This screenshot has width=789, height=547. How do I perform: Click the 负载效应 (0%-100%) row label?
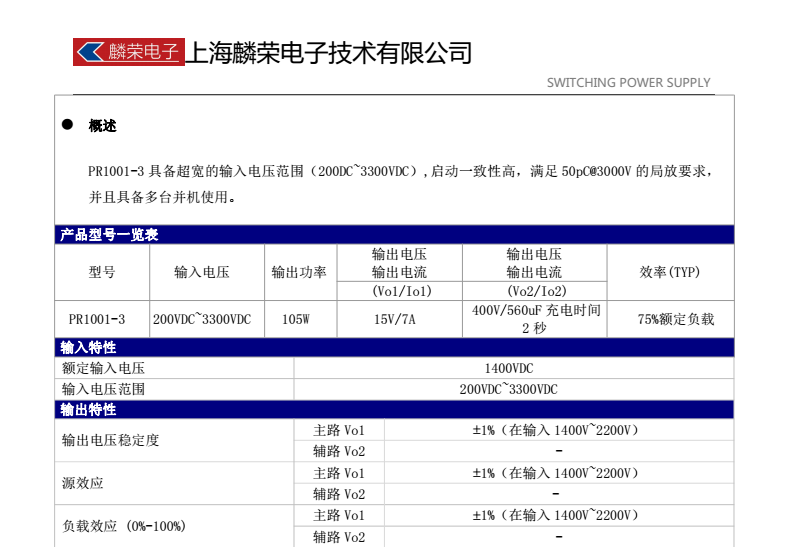point(124,526)
